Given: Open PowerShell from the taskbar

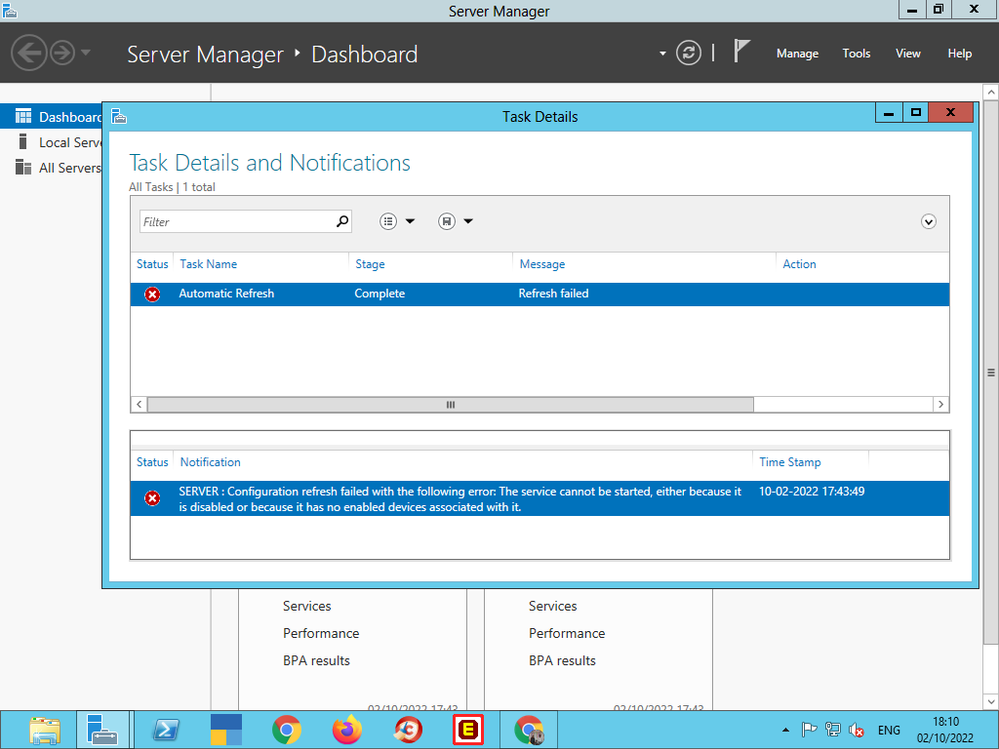Looking at the screenshot, I should point(166,730).
